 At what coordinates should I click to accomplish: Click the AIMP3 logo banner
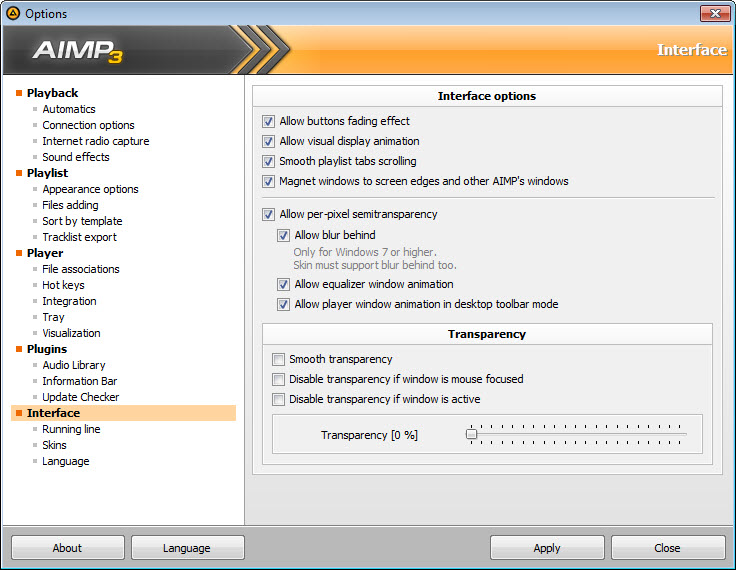(78, 51)
